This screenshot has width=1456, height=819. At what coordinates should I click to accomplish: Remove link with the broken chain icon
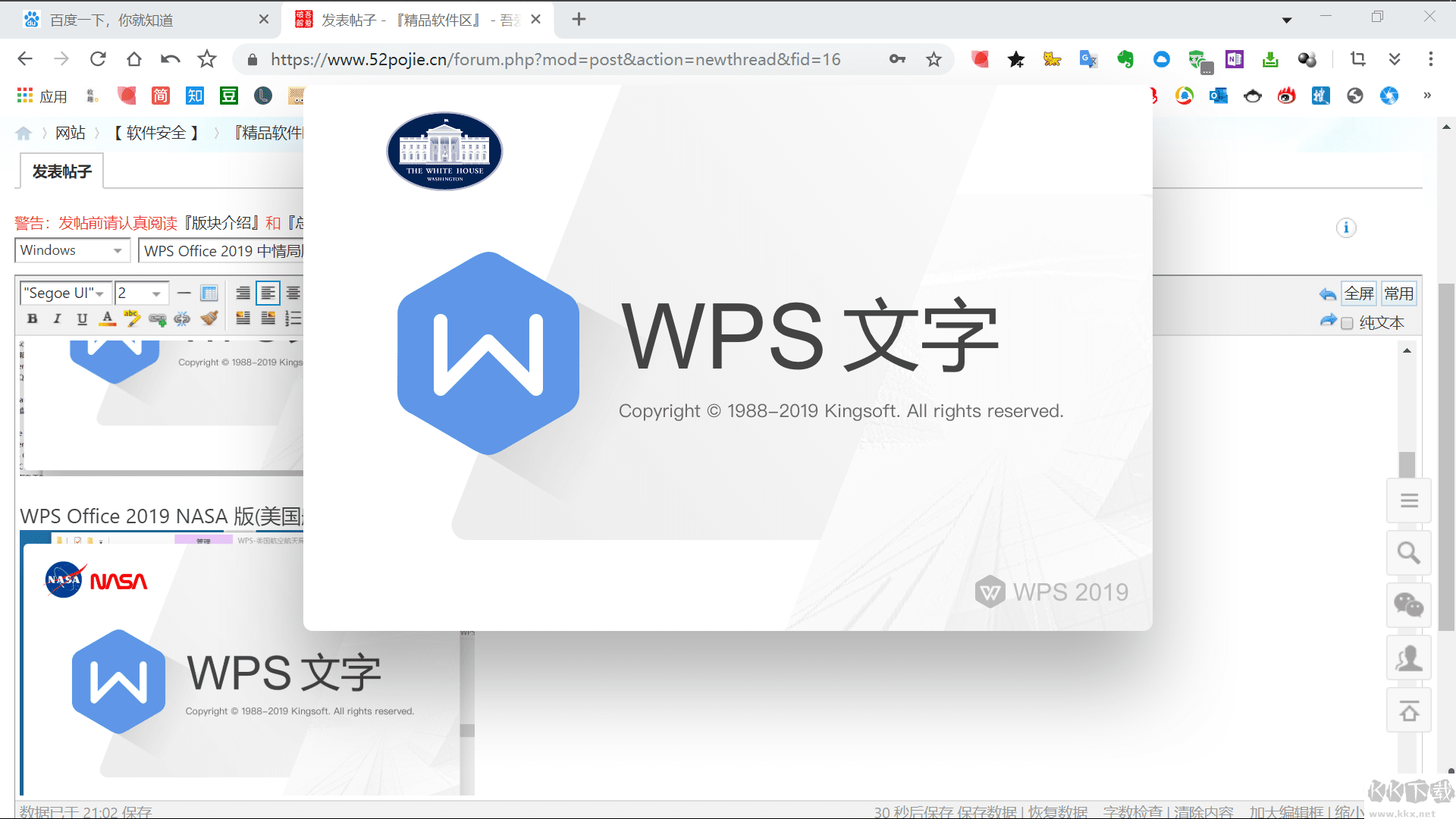click(182, 319)
